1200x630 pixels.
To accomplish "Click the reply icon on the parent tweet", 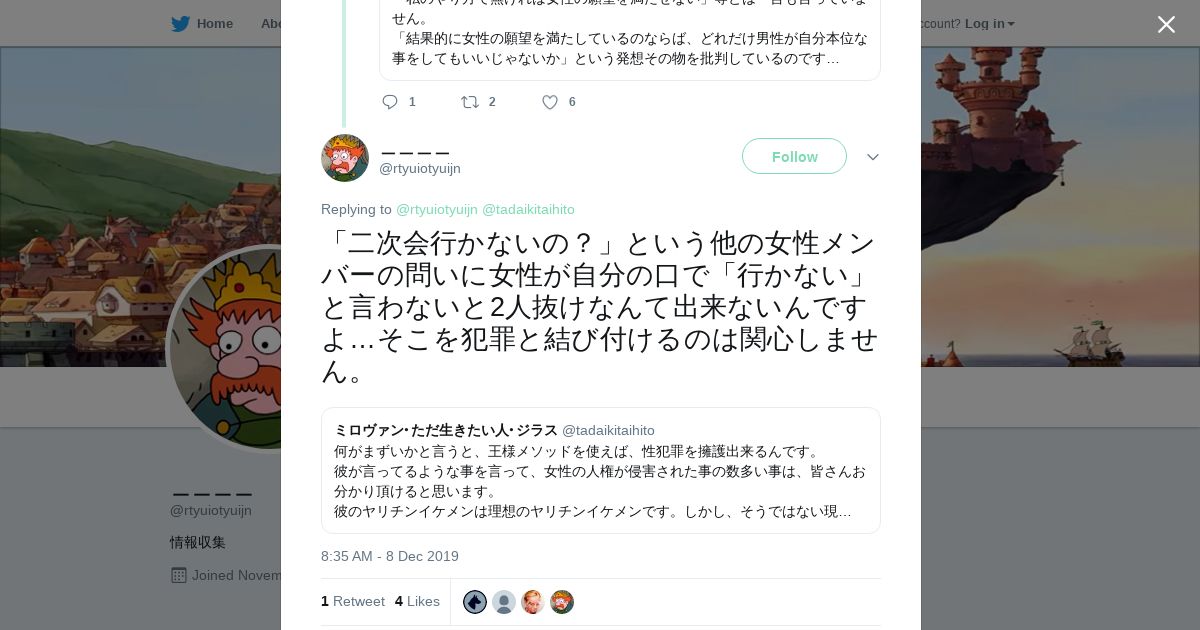I will pyautogui.click(x=390, y=102).
